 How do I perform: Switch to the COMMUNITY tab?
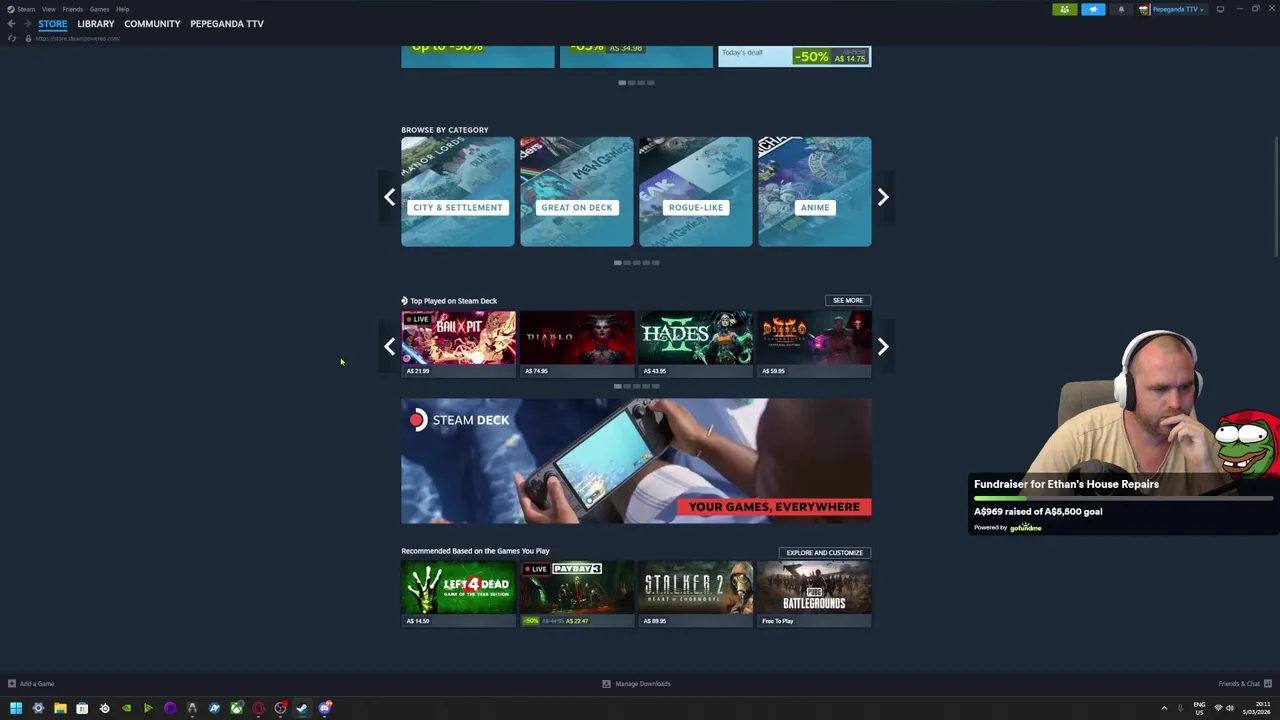pyautogui.click(x=152, y=24)
